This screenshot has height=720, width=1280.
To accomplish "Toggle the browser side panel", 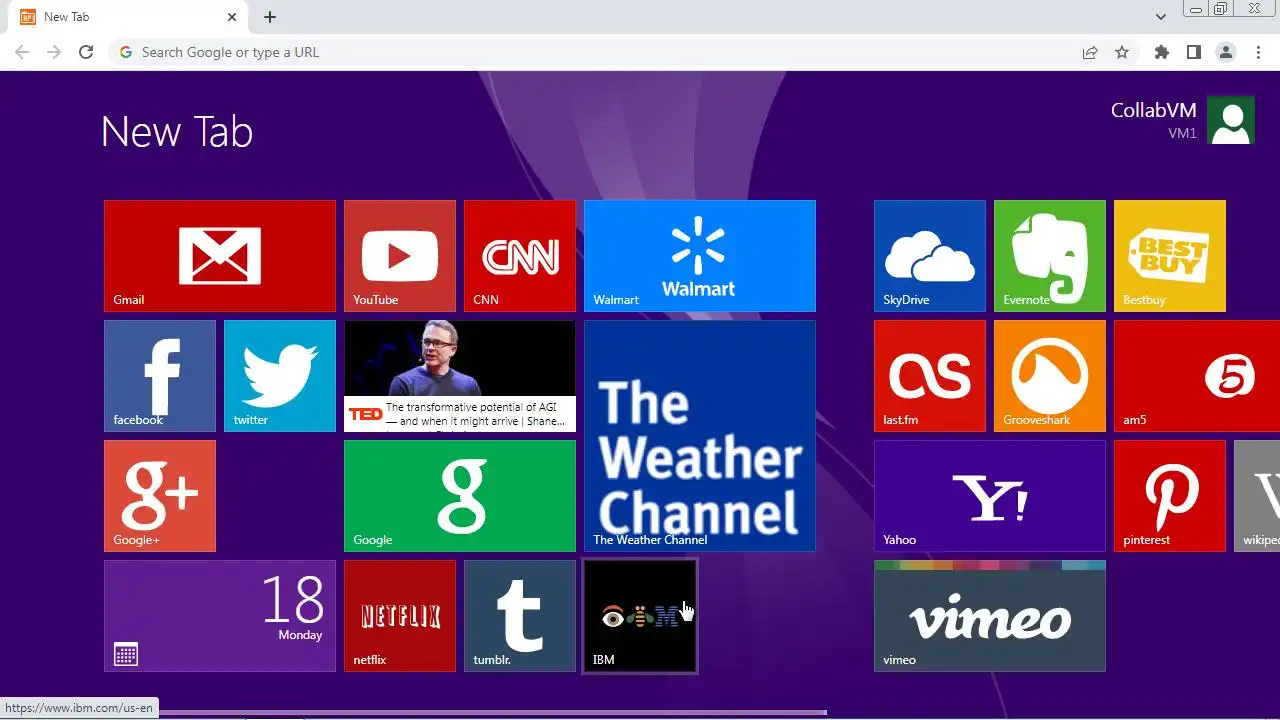I will click(1193, 52).
